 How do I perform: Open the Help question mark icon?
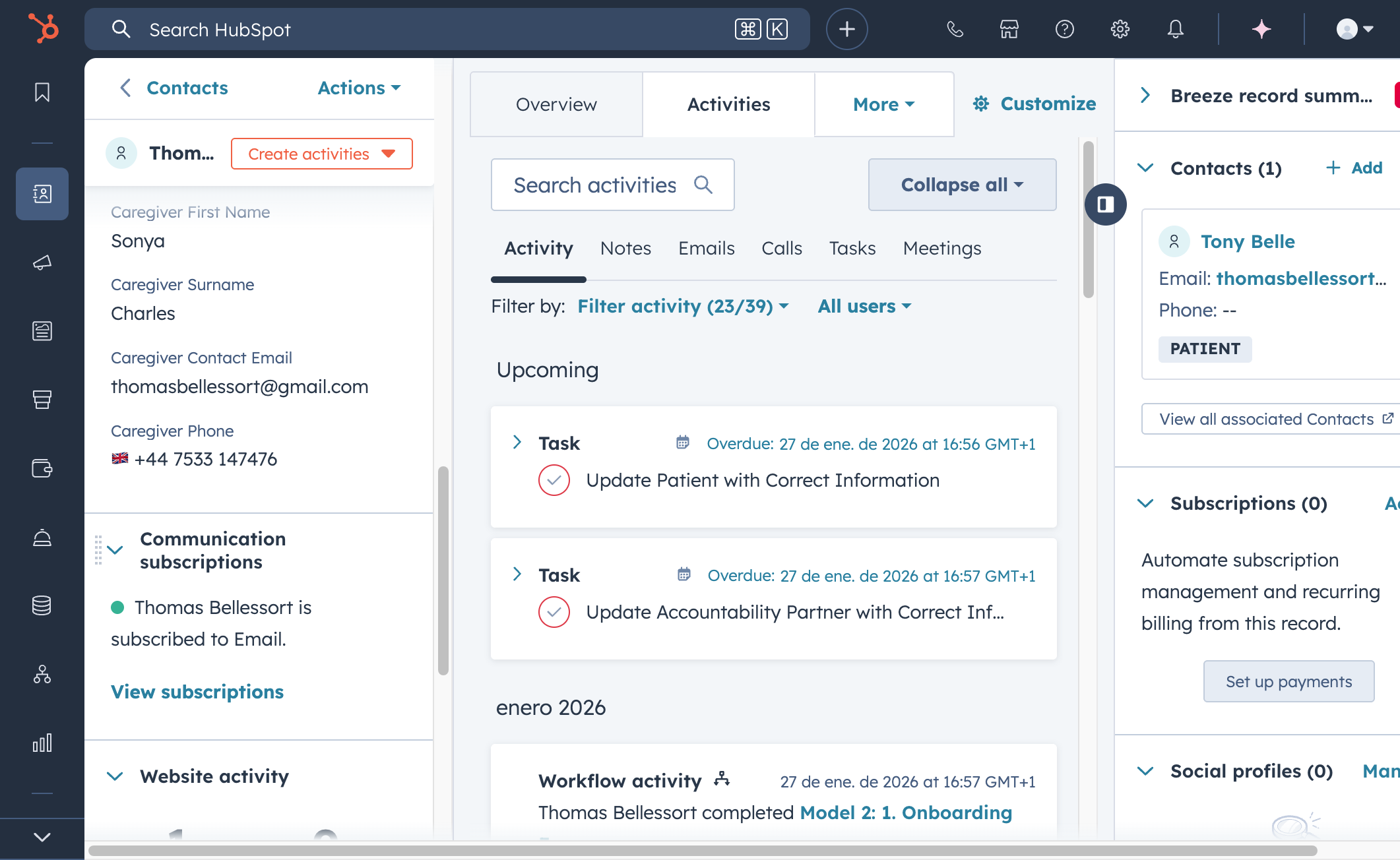tap(1065, 29)
